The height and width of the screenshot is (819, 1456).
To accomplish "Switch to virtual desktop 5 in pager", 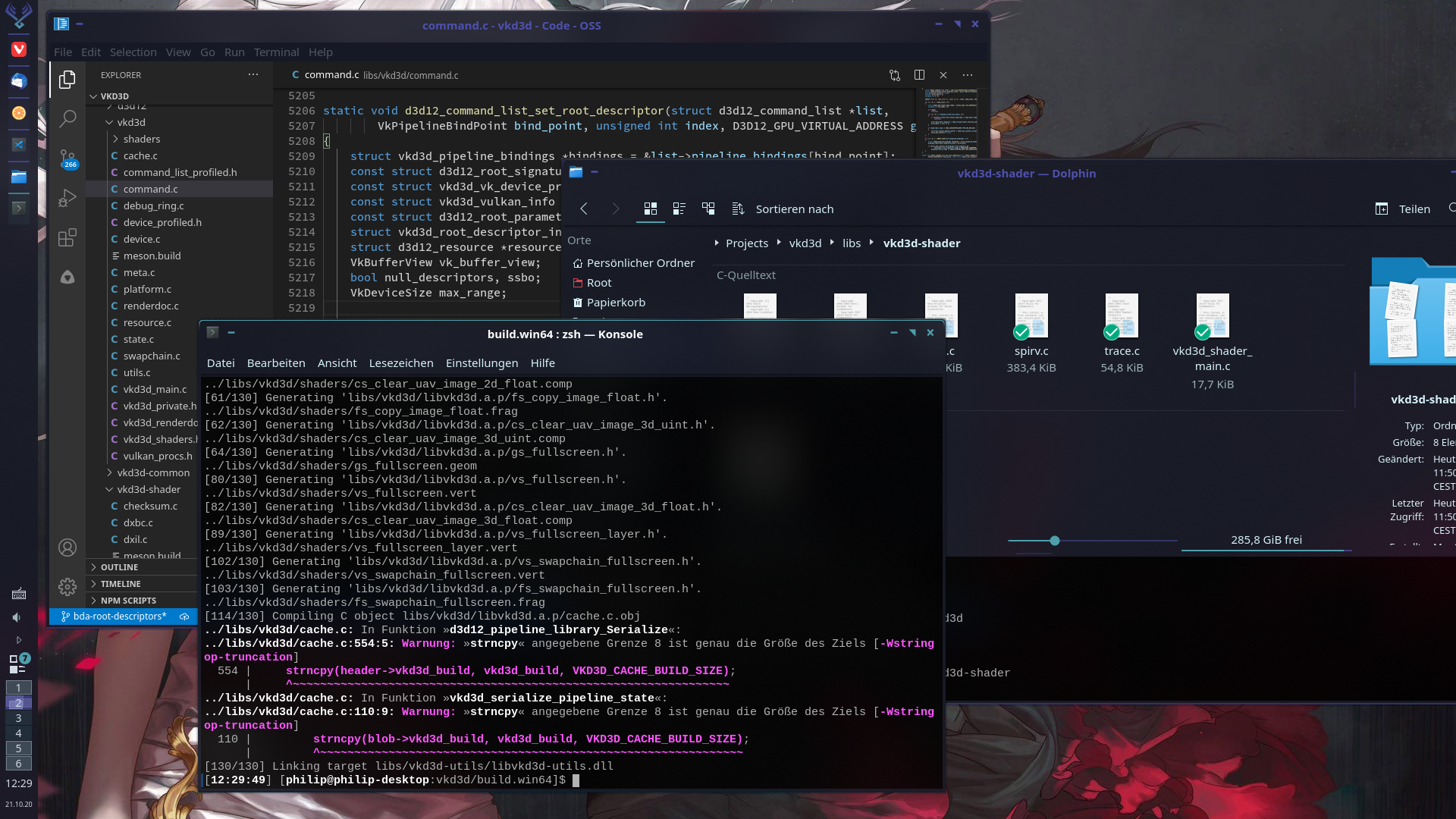I will point(18,748).
